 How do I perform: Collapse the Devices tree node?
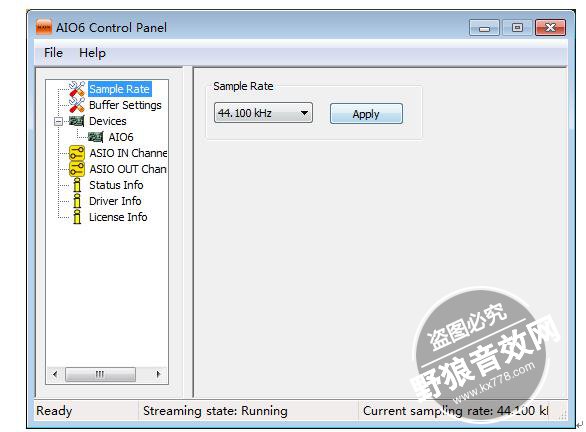(x=58, y=121)
